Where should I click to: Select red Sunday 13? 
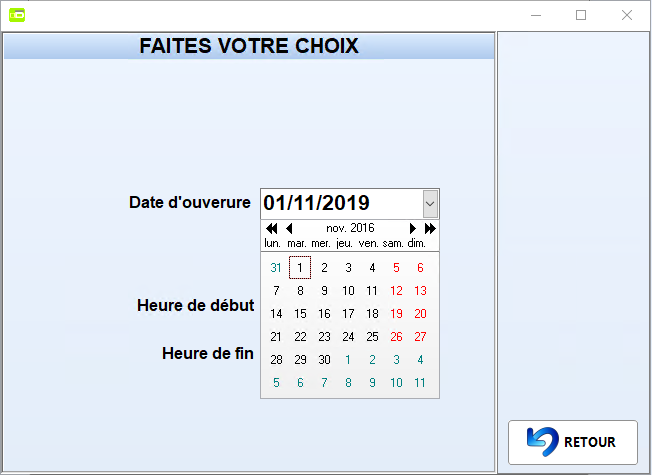pyautogui.click(x=420, y=291)
